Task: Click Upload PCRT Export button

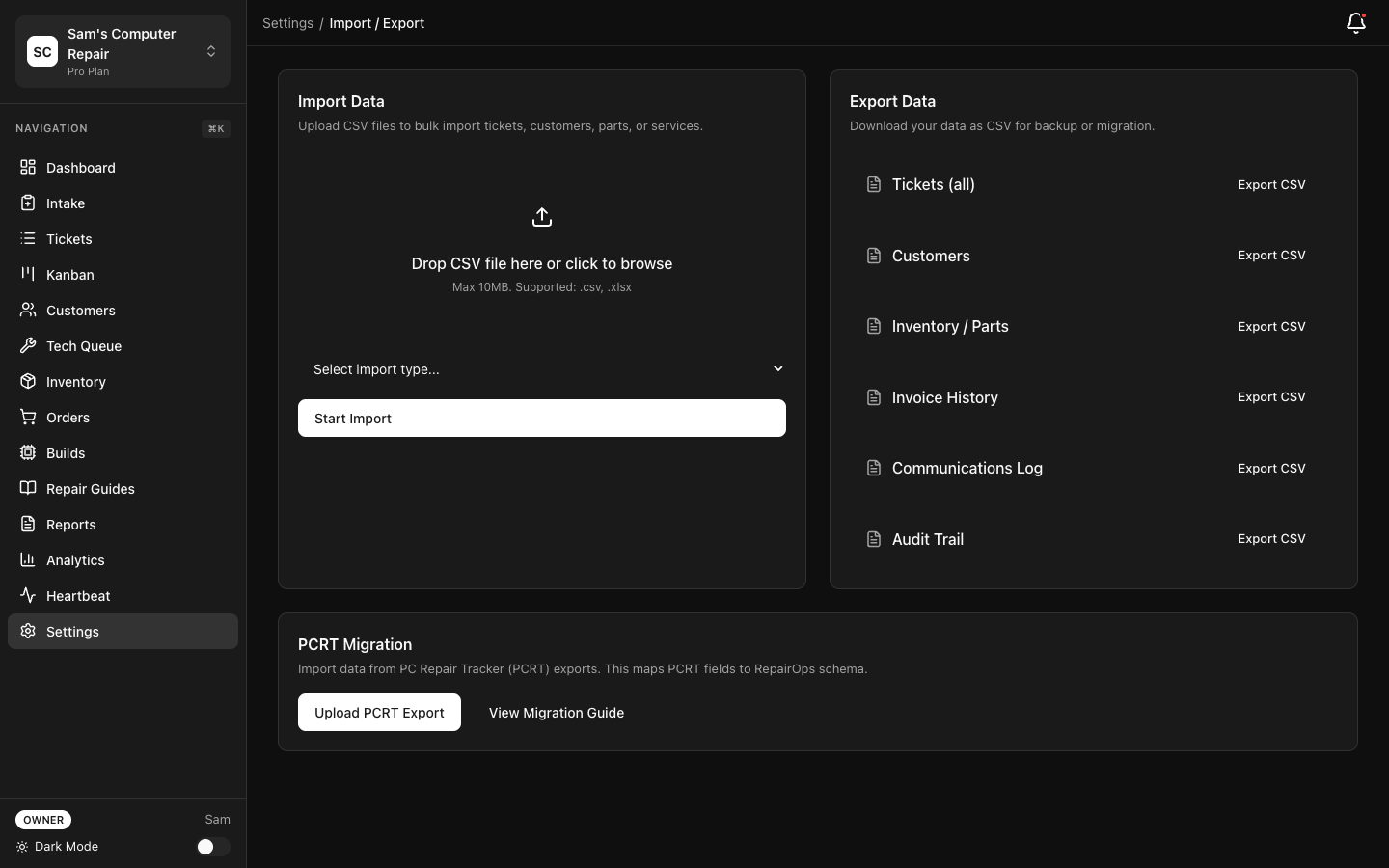Action: pyautogui.click(x=379, y=713)
